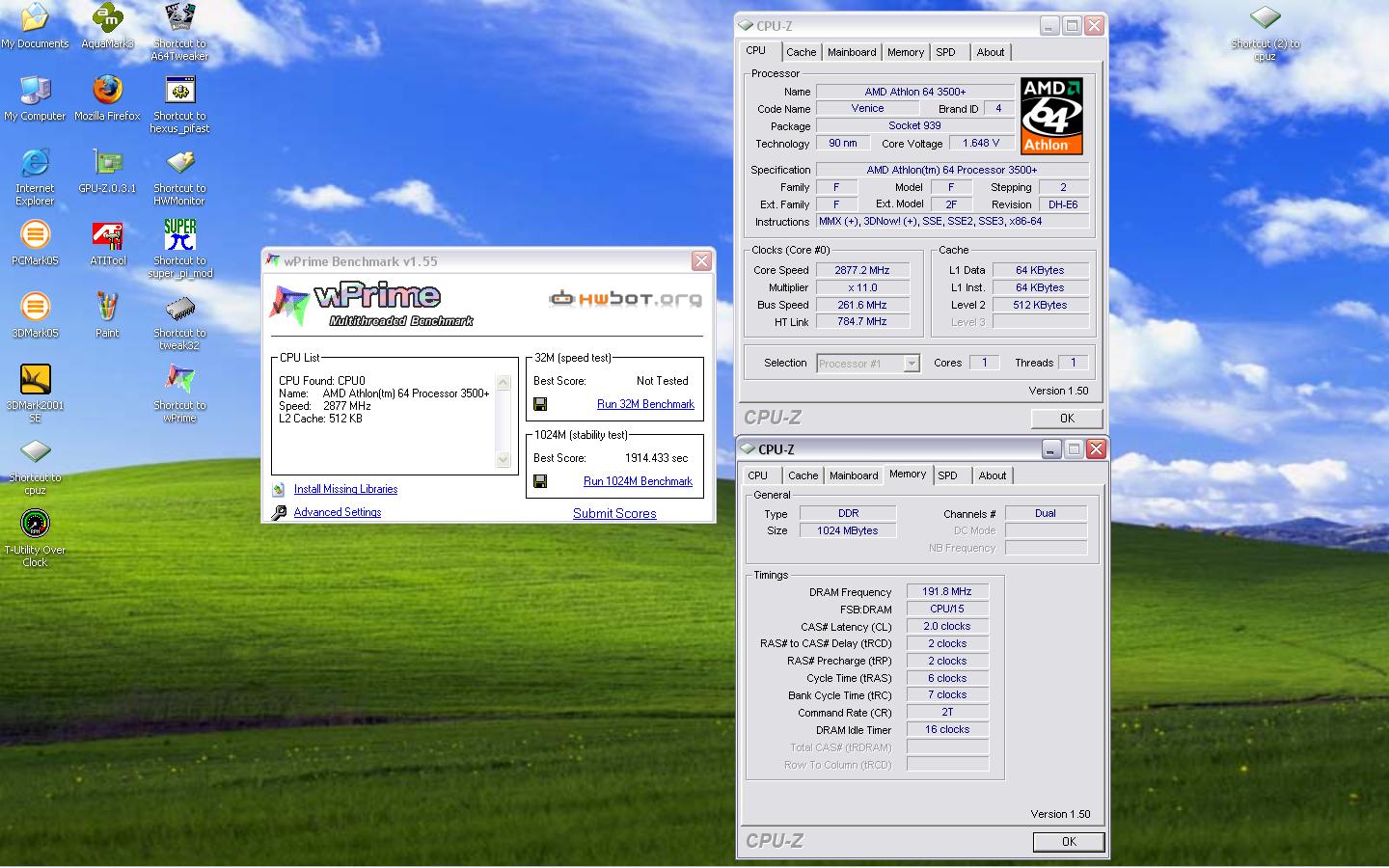Viewport: 1389px width, 868px height.
Task: Click CPU List scrollbar up arrow
Action: (x=503, y=383)
